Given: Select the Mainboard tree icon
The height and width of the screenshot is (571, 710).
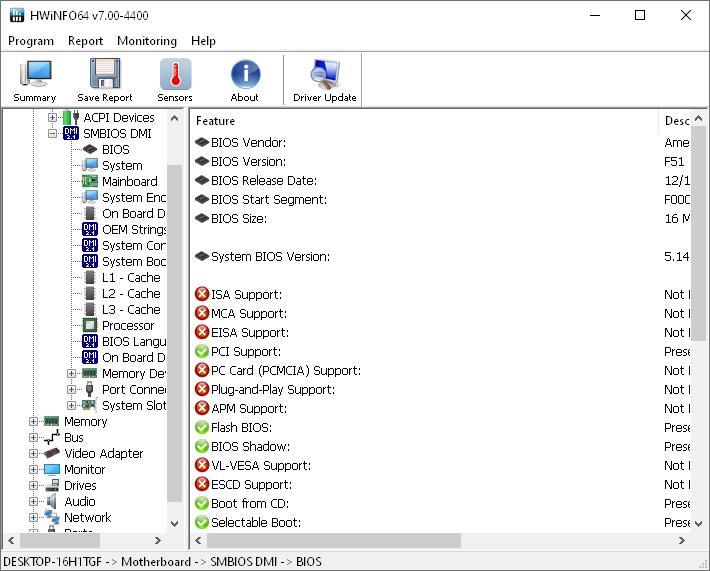Looking at the screenshot, I should pos(90,181).
